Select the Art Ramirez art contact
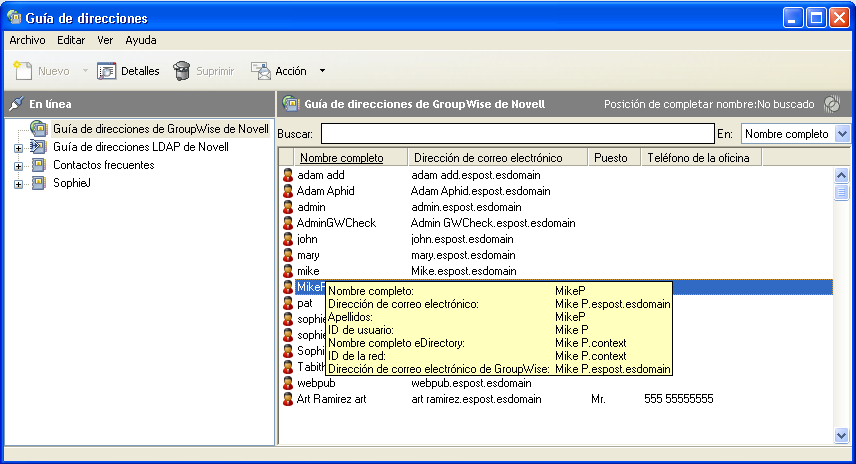This screenshot has height=464, width=856. tap(331, 399)
